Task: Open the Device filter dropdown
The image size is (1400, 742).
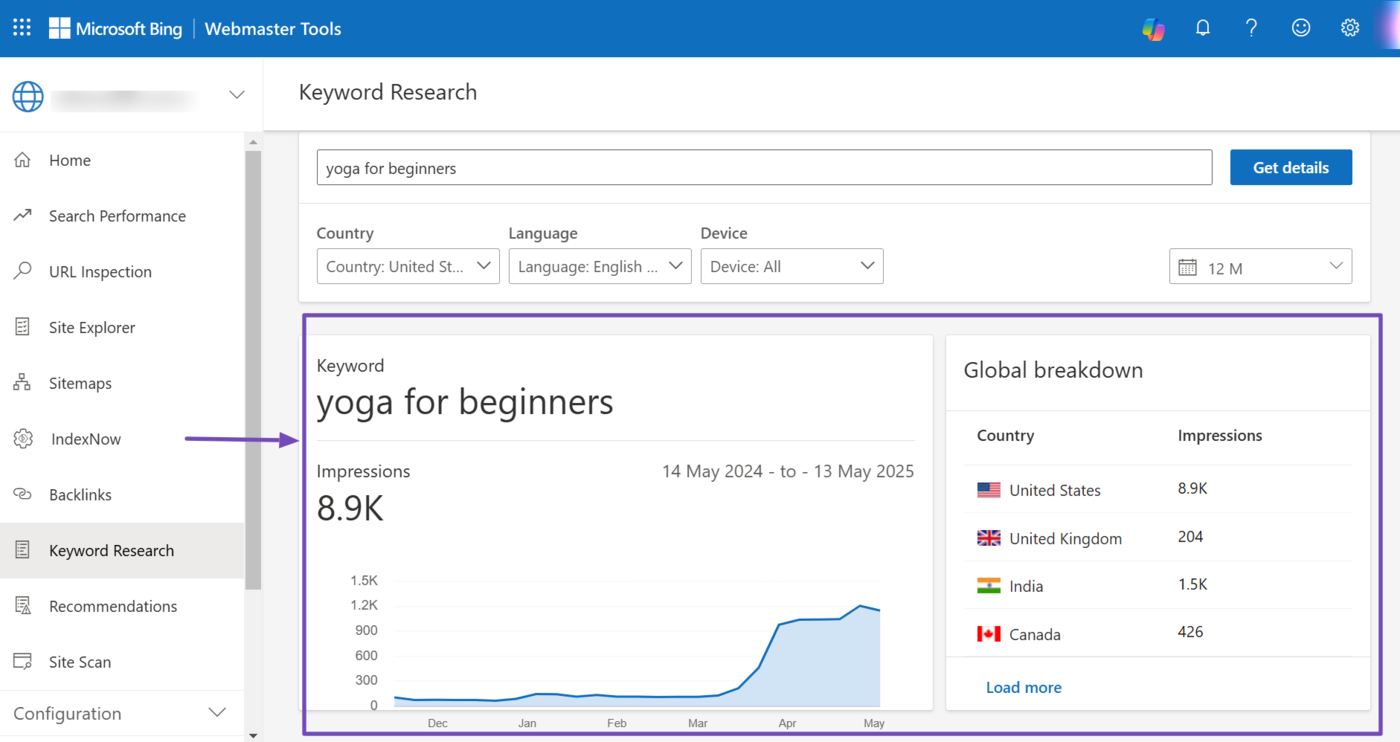Action: 792,267
